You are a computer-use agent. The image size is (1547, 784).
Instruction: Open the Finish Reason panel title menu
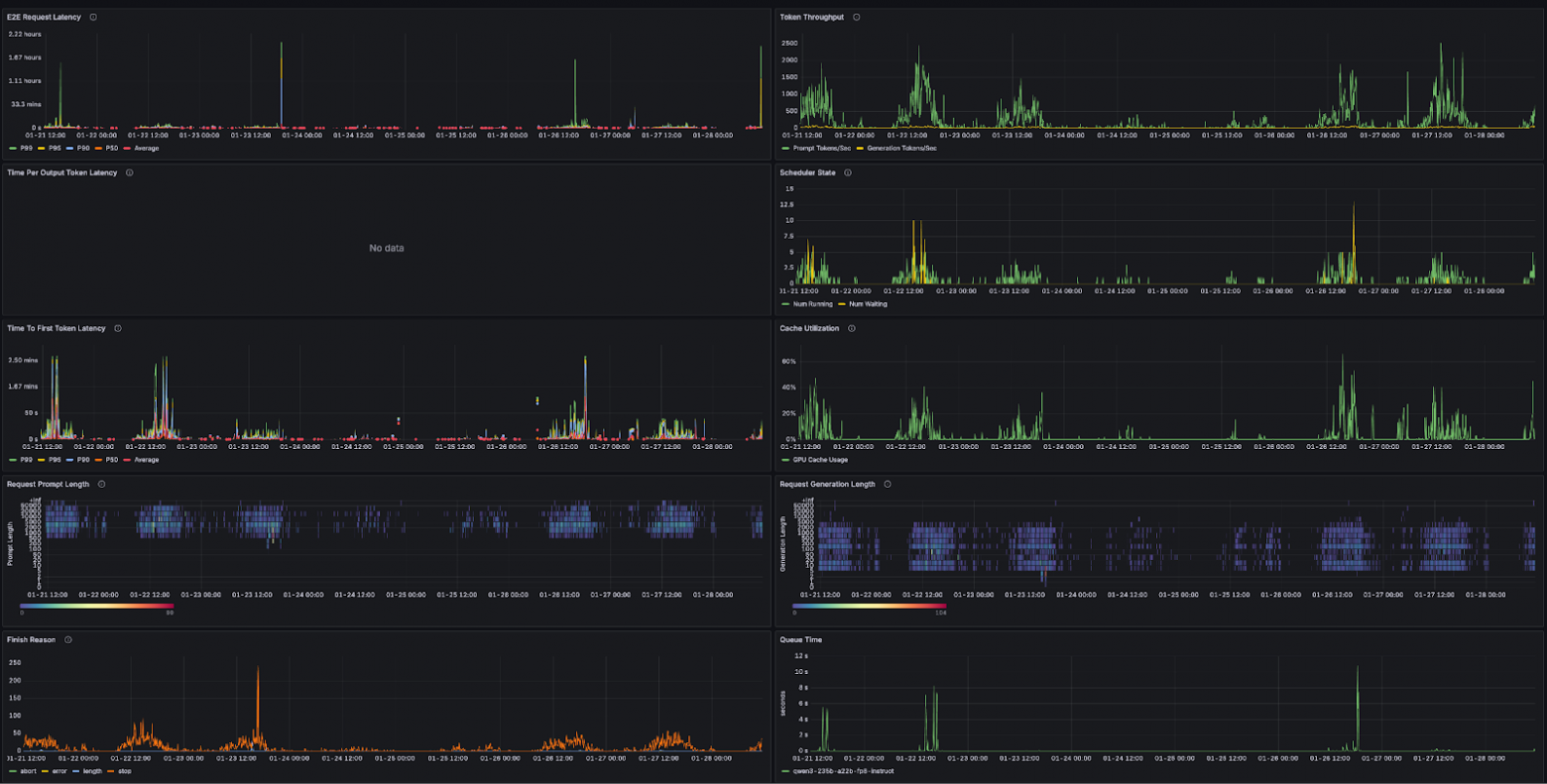tap(32, 639)
